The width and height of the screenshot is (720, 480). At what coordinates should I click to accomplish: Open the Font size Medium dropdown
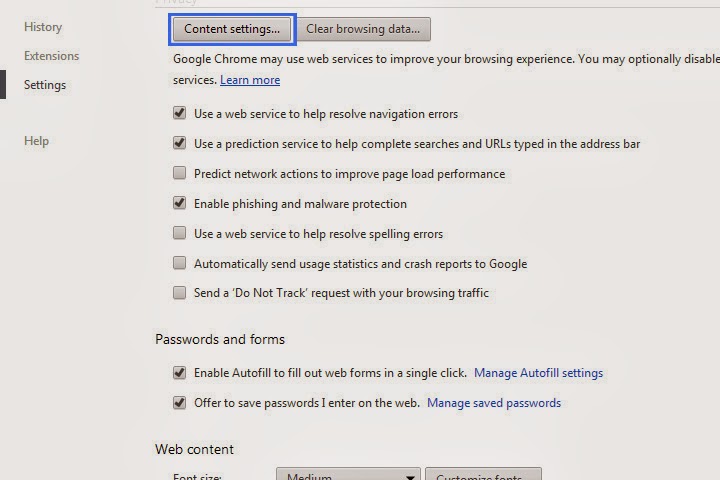coord(348,474)
